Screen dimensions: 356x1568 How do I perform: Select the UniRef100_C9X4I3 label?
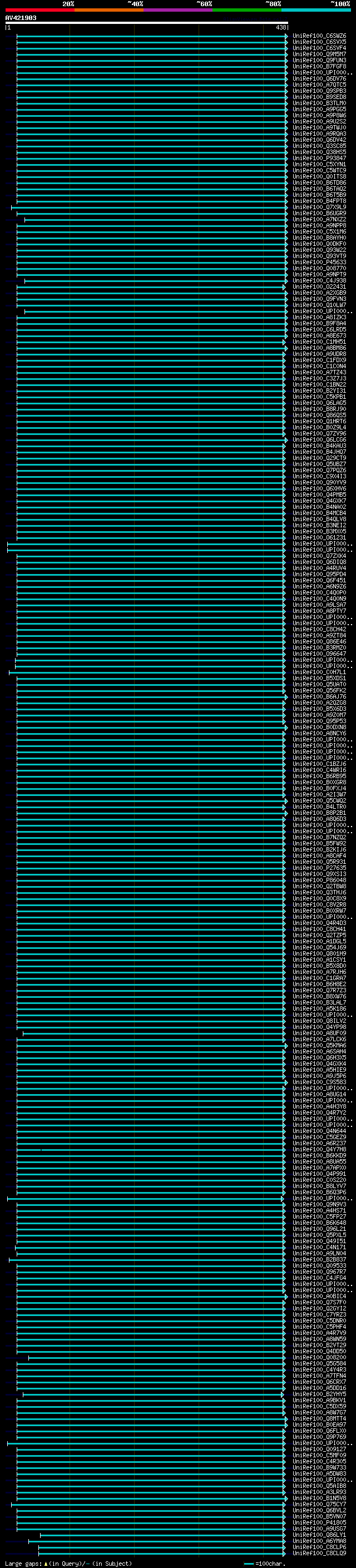pyautogui.click(x=319, y=476)
